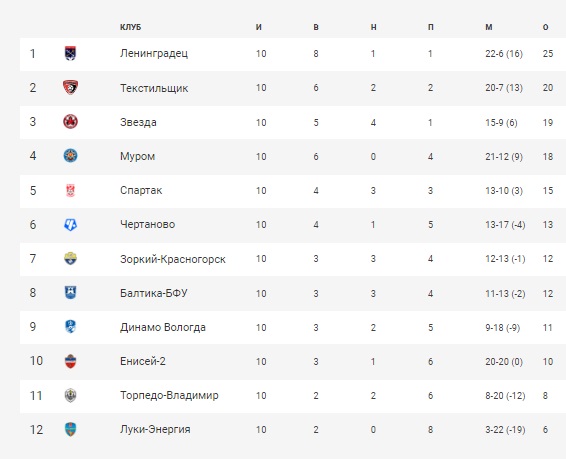Click the Торпедо-Владимир crest

pos(70,395)
